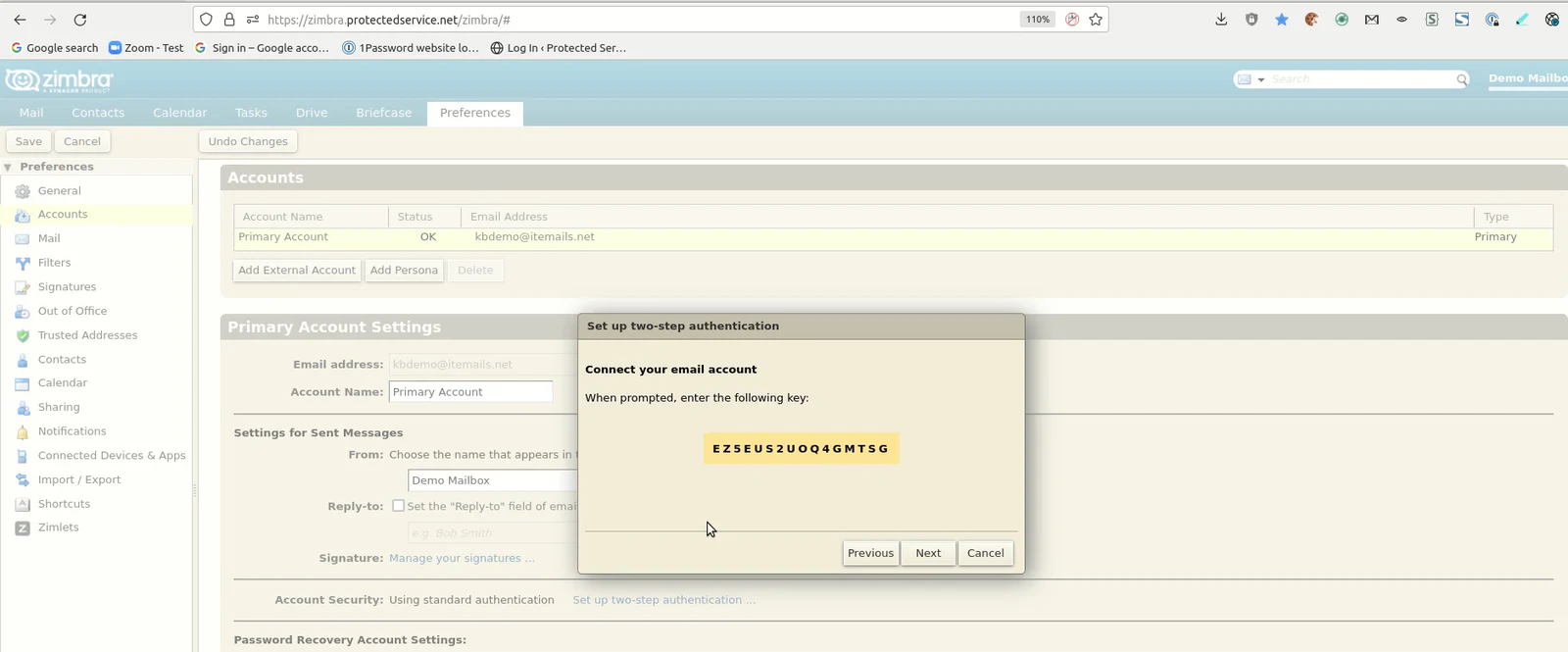Click the General preferences gear icon
This screenshot has height=652, width=1568.
pos(23,191)
